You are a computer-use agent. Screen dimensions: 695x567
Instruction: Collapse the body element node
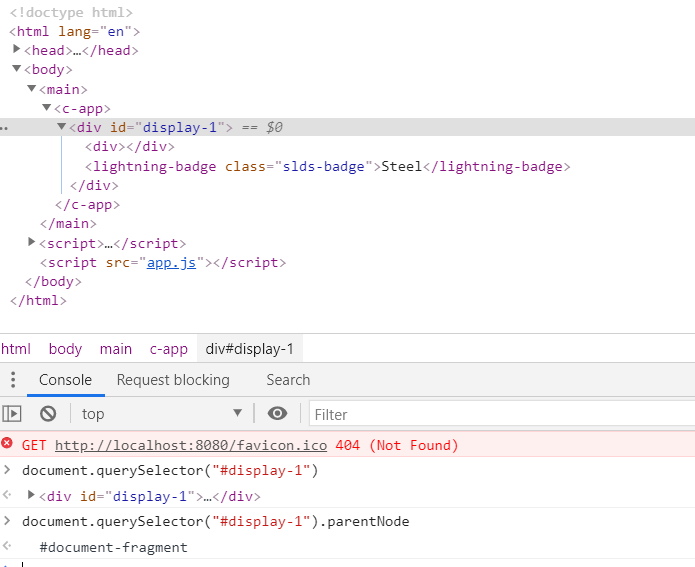(17, 68)
